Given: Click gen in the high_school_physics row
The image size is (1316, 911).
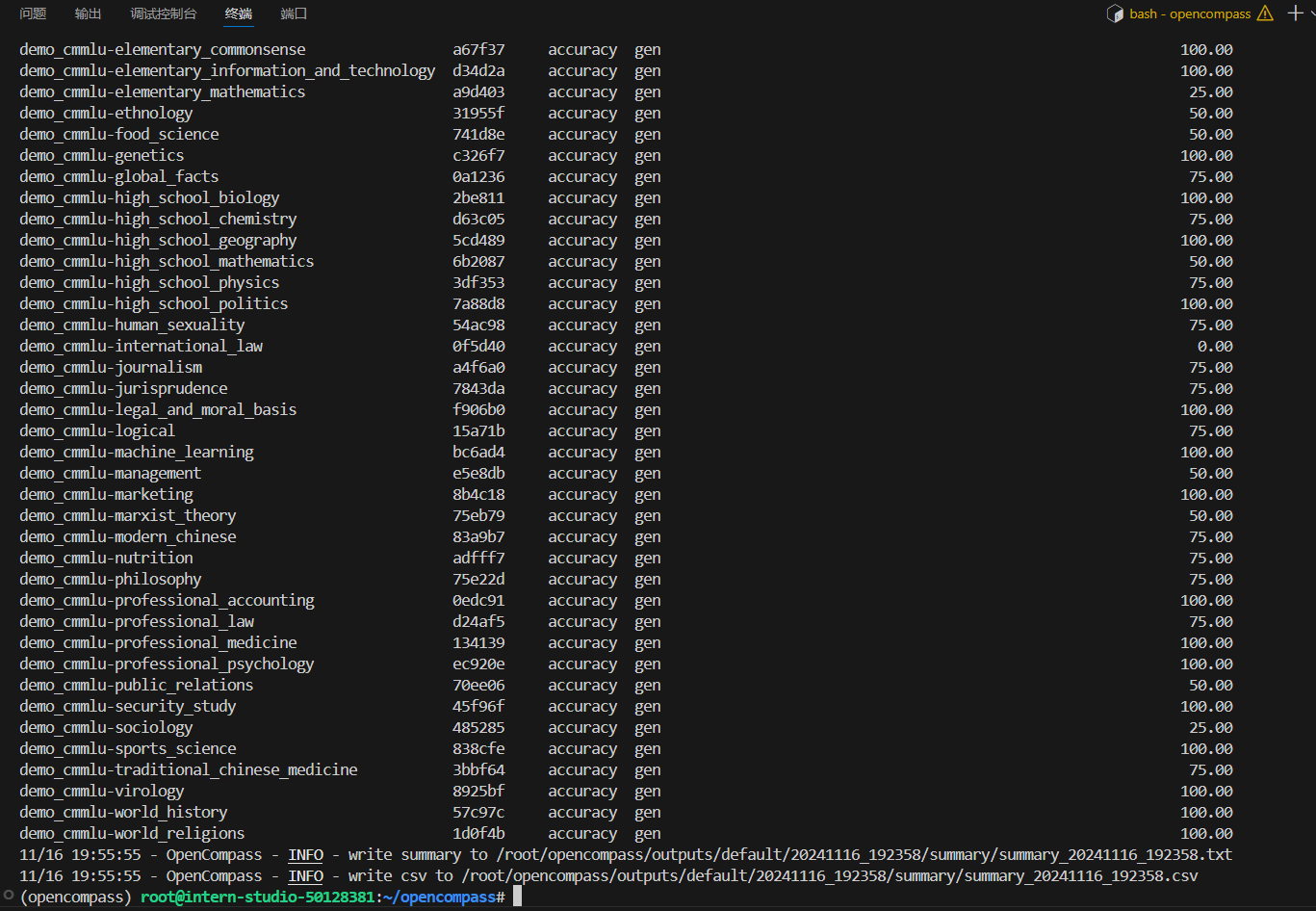Looking at the screenshot, I should [x=648, y=282].
